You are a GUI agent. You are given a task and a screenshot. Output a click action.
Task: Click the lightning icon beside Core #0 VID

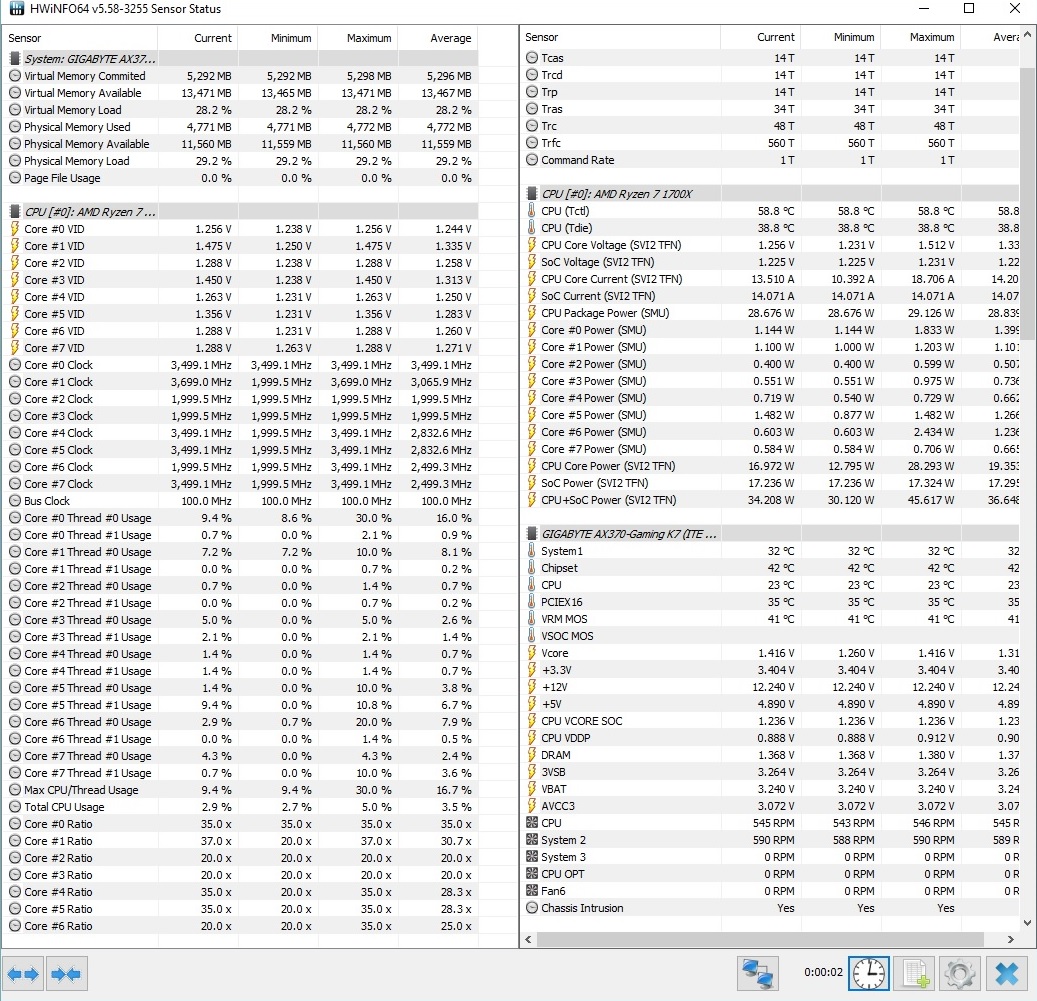point(15,229)
